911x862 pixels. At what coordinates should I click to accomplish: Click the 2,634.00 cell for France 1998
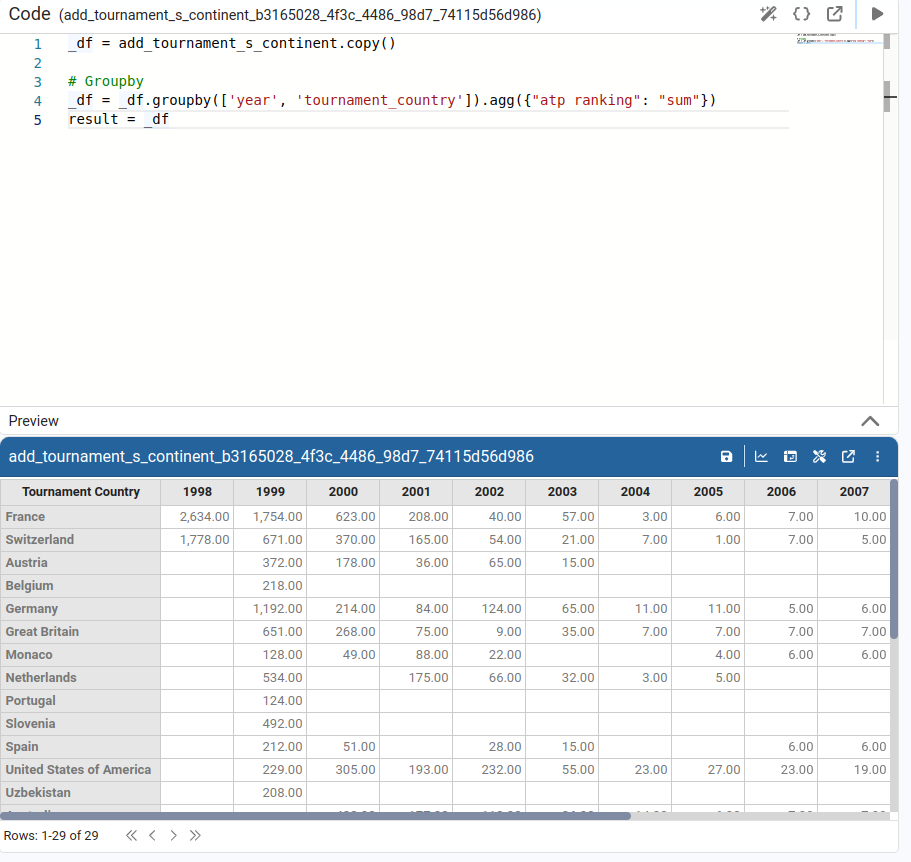click(198, 517)
